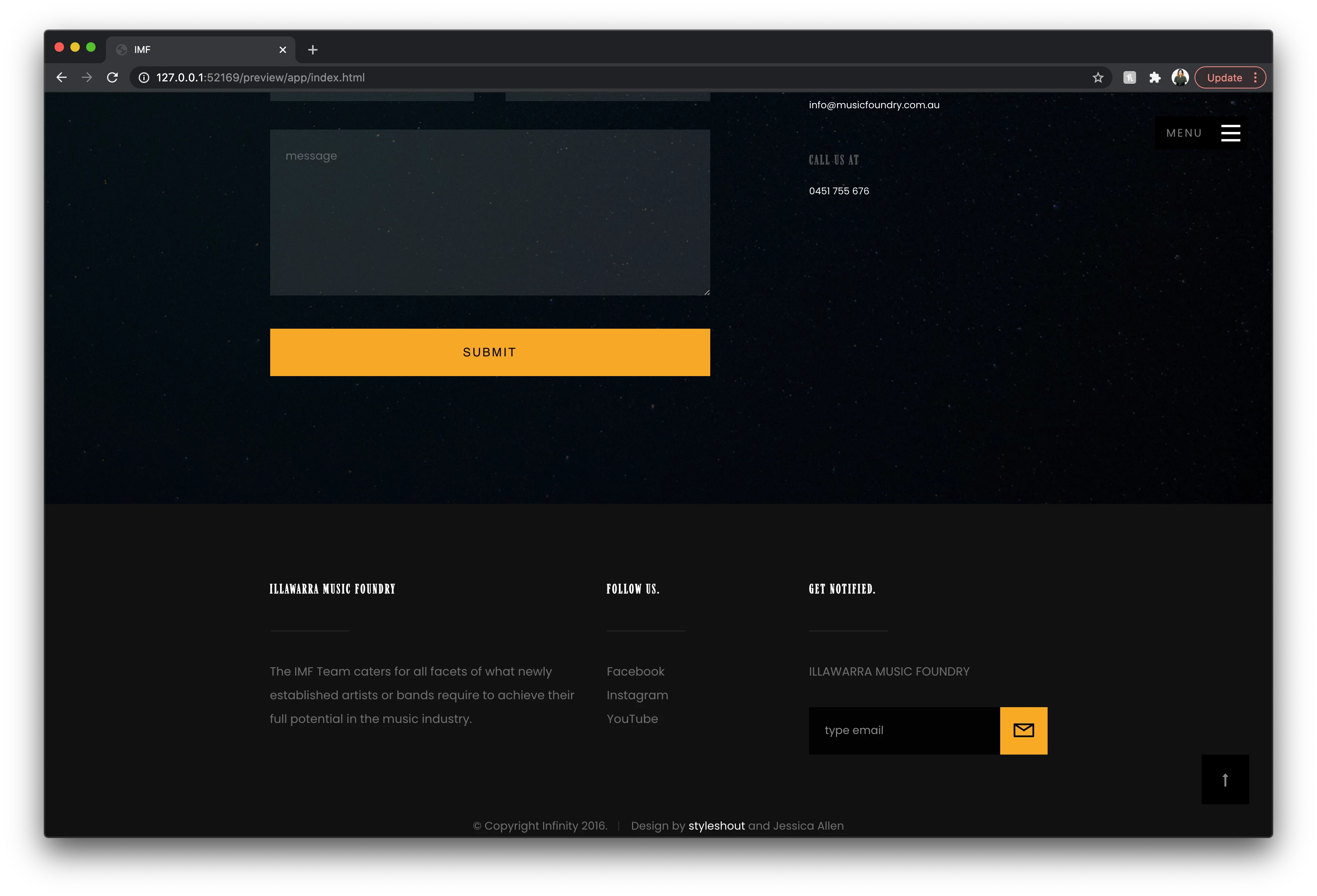Follow the styleshout link in footer
Viewport: 1317px width, 896px height.
716,826
